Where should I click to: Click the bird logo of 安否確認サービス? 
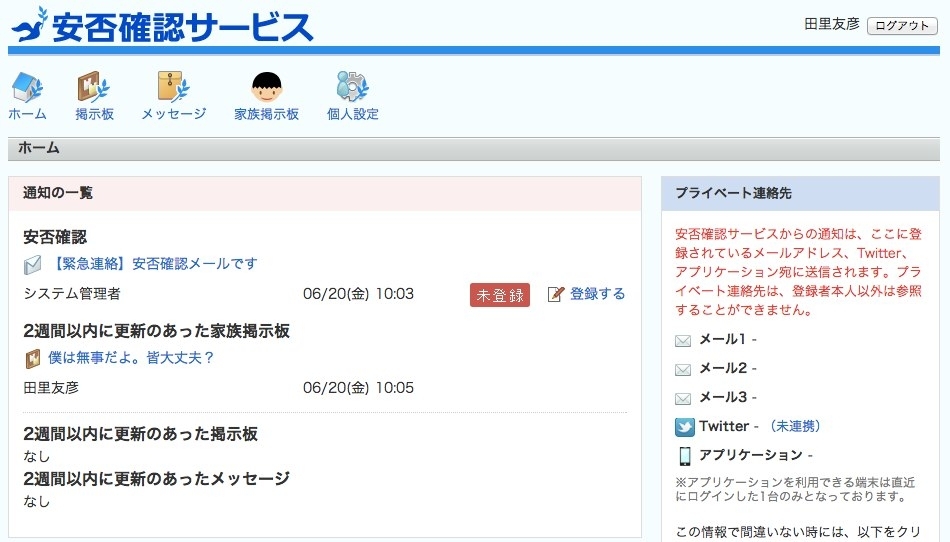point(29,25)
